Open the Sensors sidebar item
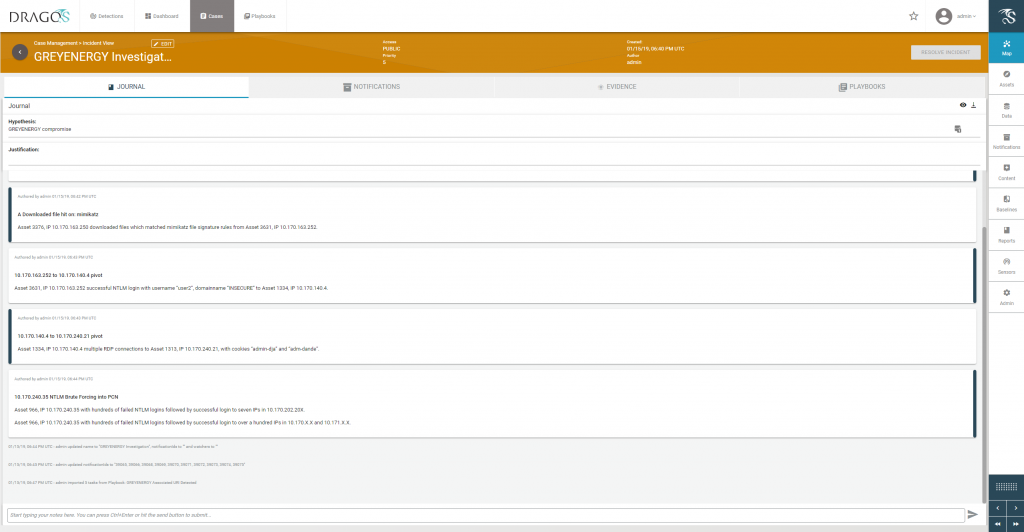 pyautogui.click(x=1006, y=266)
